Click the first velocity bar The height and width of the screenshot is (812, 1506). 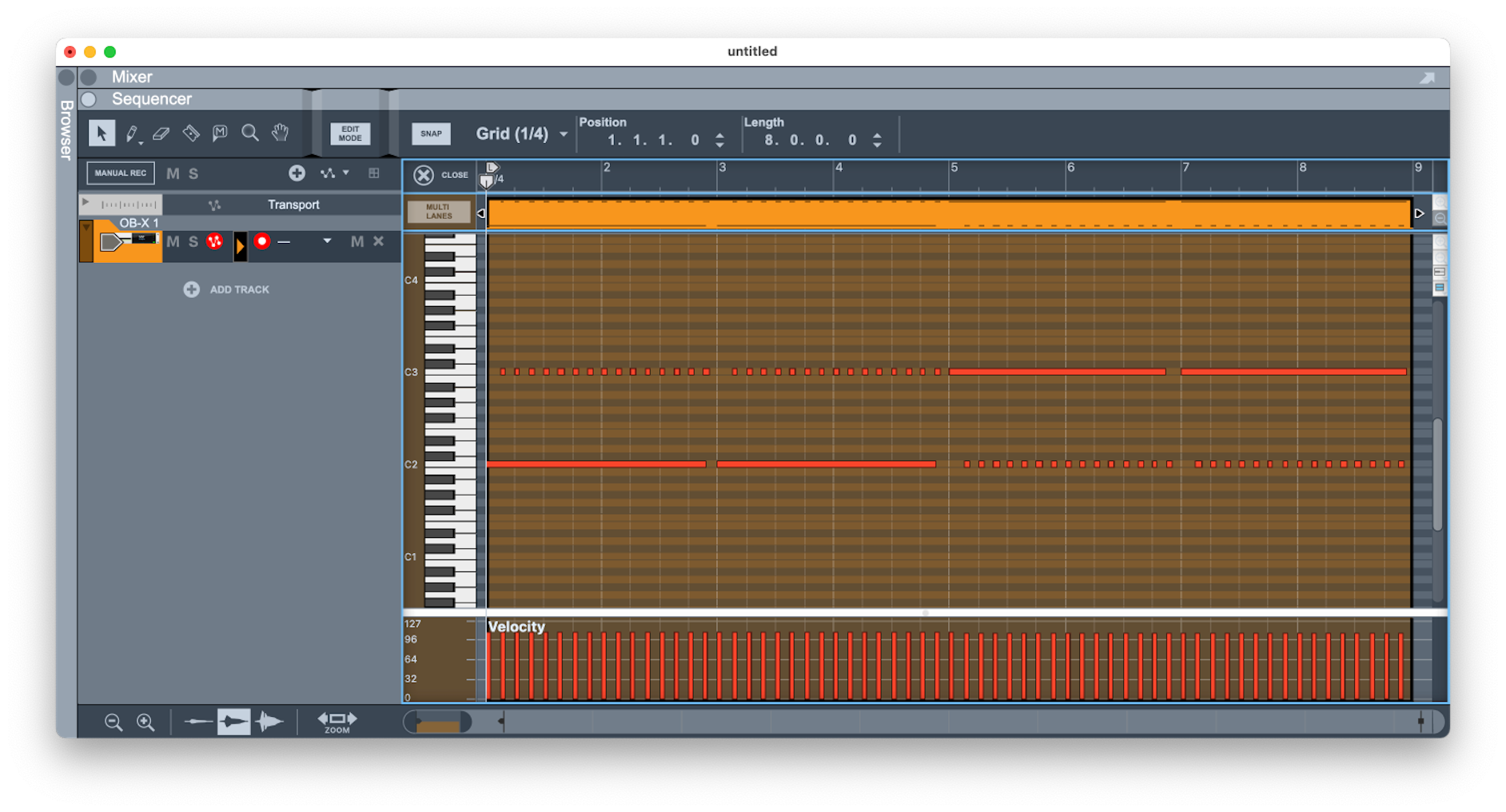coord(489,667)
